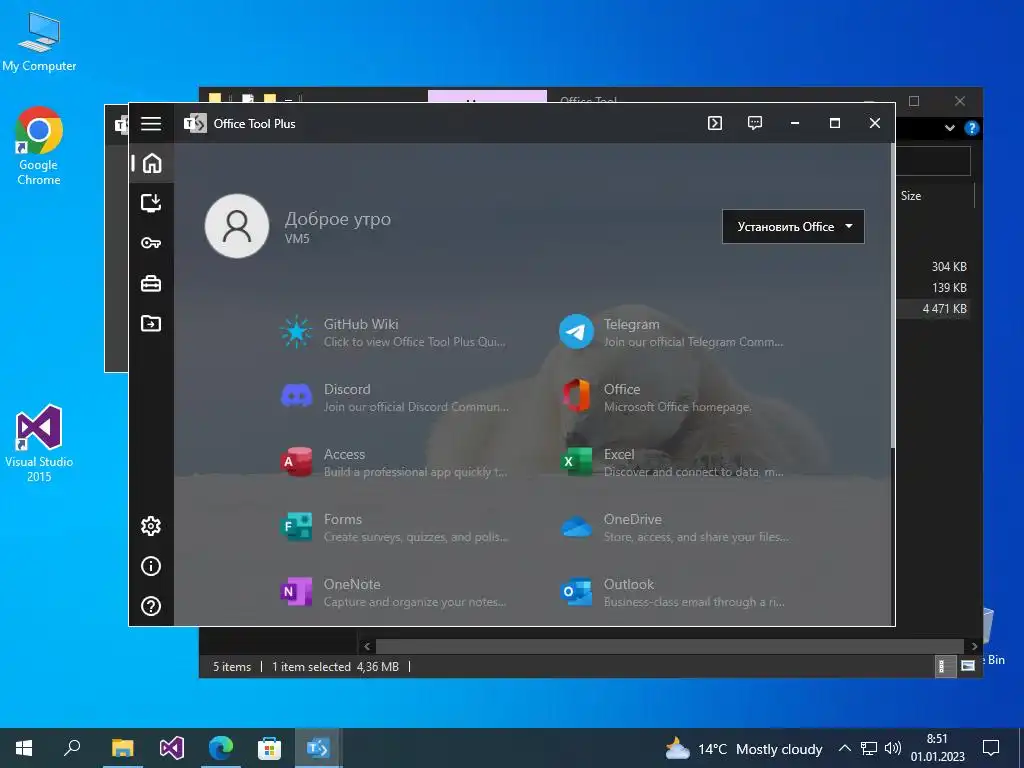Open the notification center icon
The image size is (1024, 768).
point(991,748)
